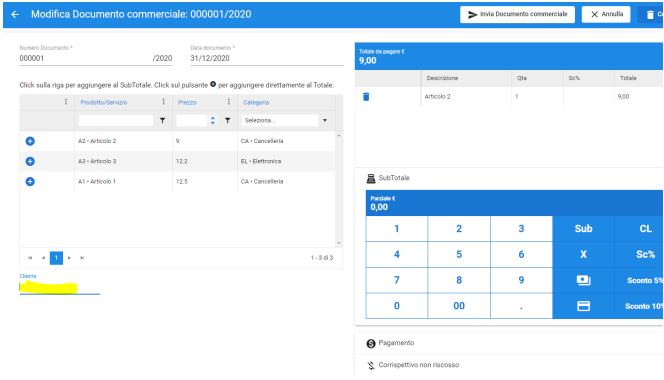The height and width of the screenshot is (380, 664).
Task: Apply Sconto 5% discount
Action: coord(639,280)
